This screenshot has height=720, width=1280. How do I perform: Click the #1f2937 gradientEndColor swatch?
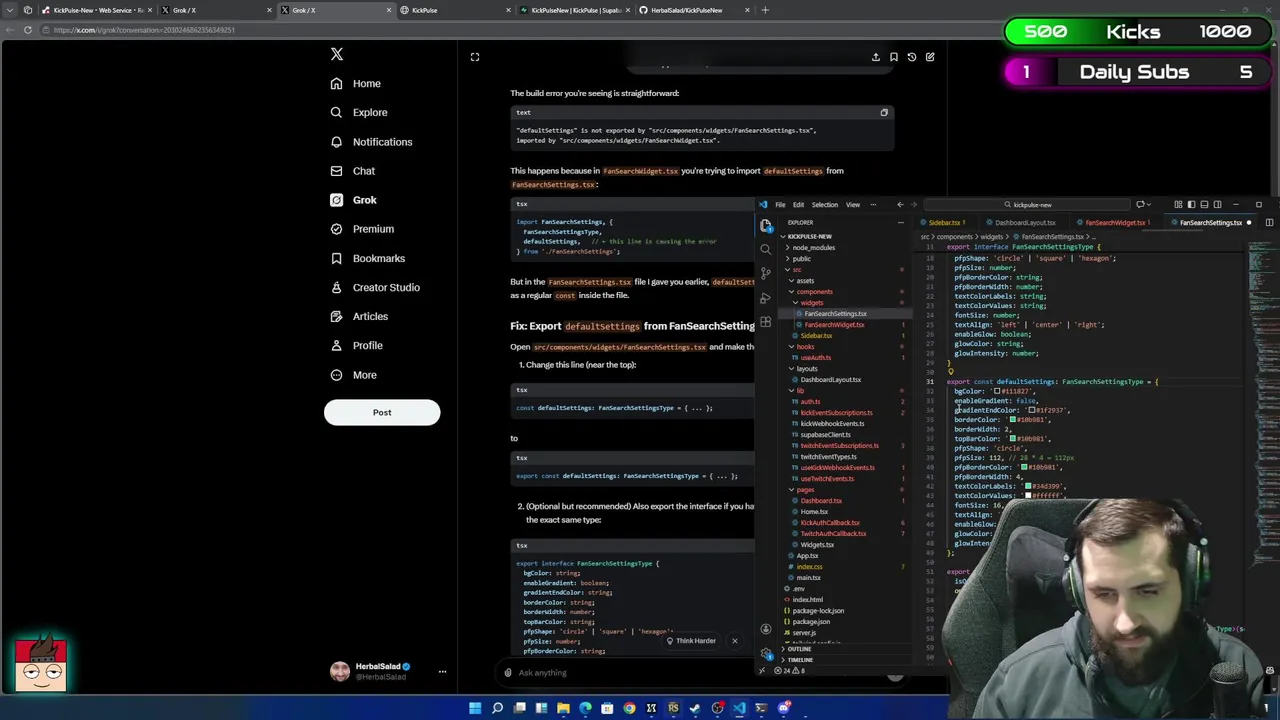point(1031,410)
